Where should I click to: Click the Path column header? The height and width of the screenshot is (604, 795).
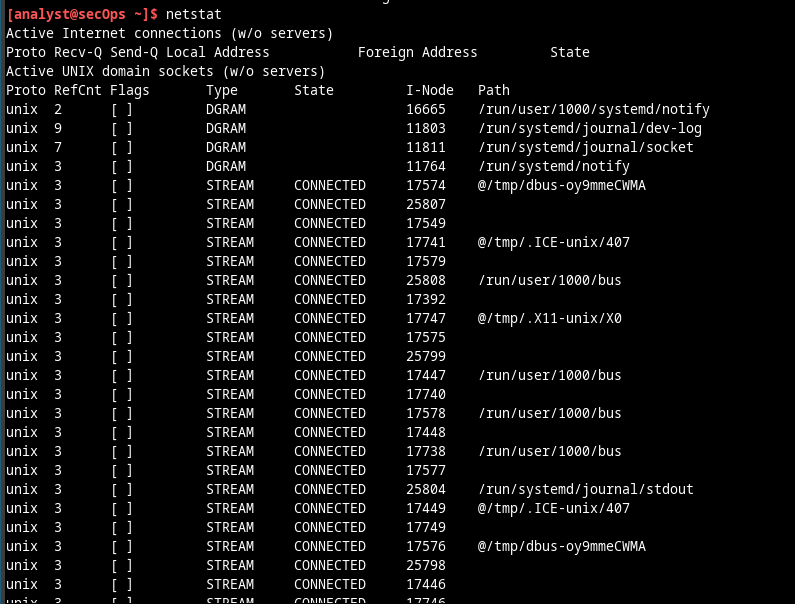[x=494, y=90]
